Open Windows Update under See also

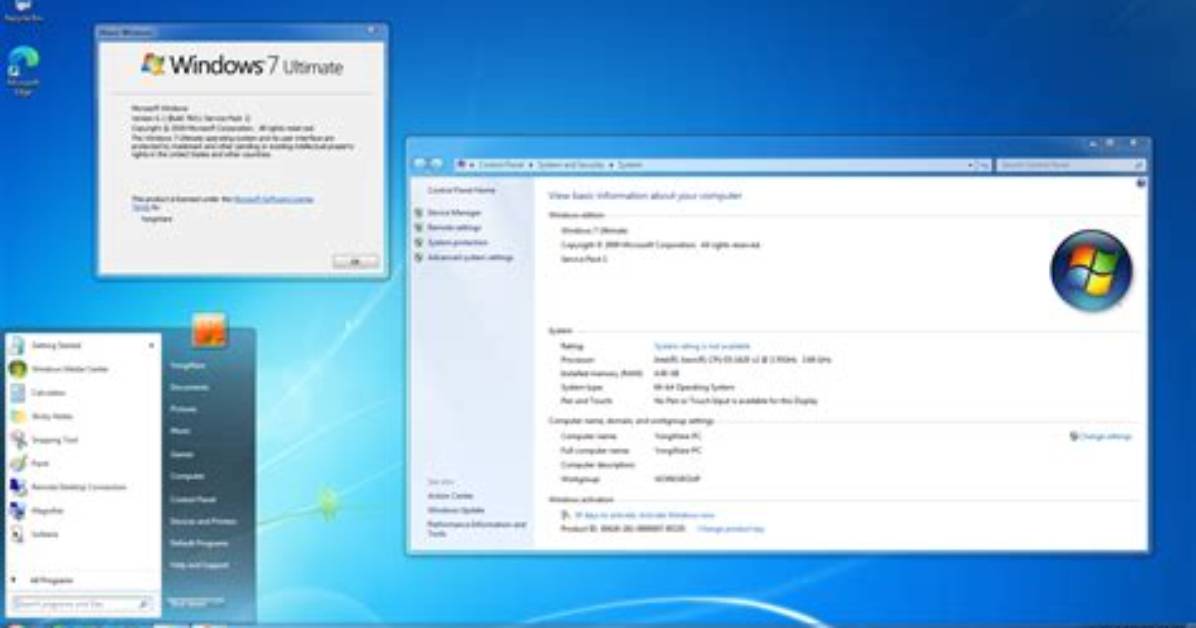pyautogui.click(x=455, y=510)
